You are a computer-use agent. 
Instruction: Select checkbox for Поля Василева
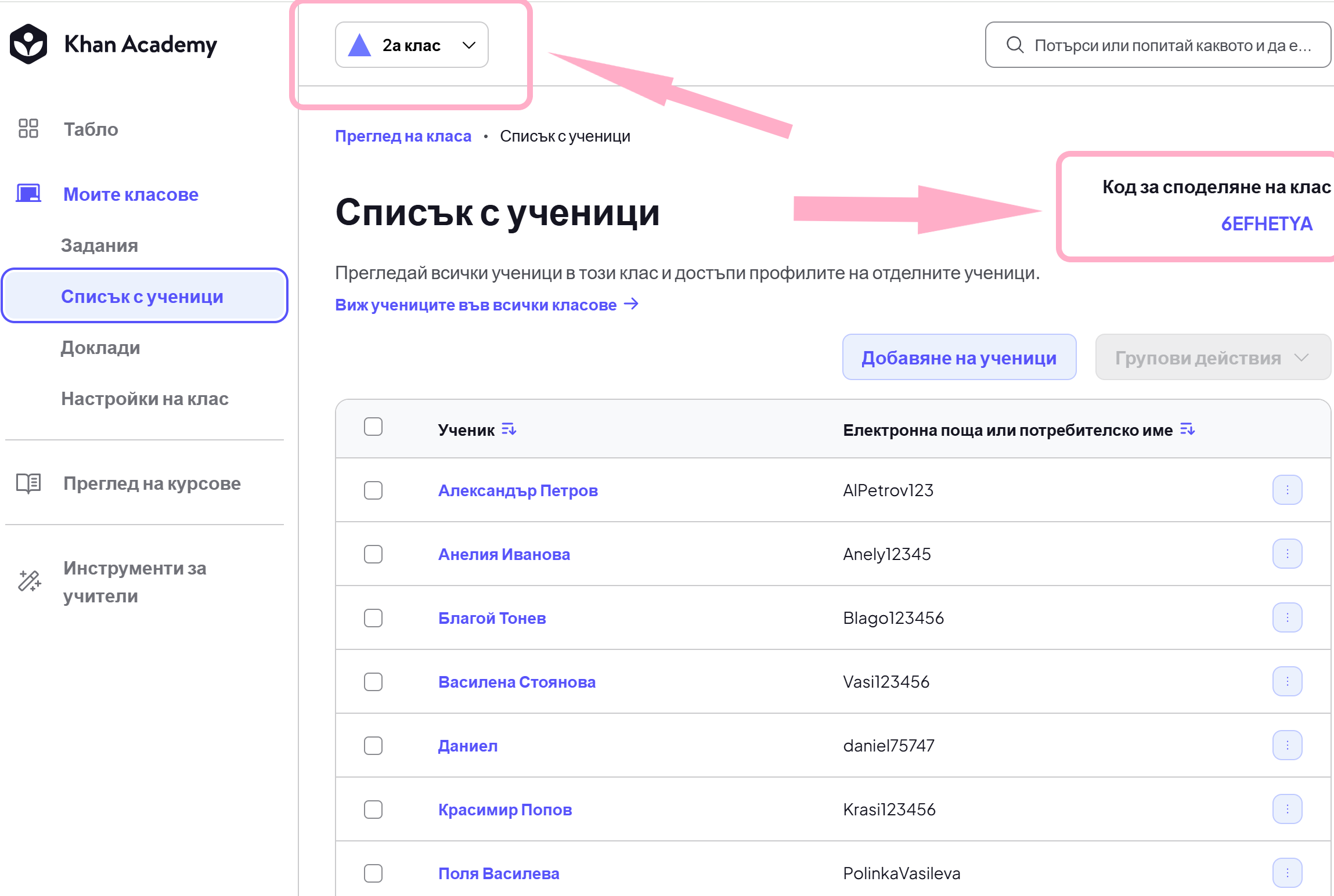point(373,873)
